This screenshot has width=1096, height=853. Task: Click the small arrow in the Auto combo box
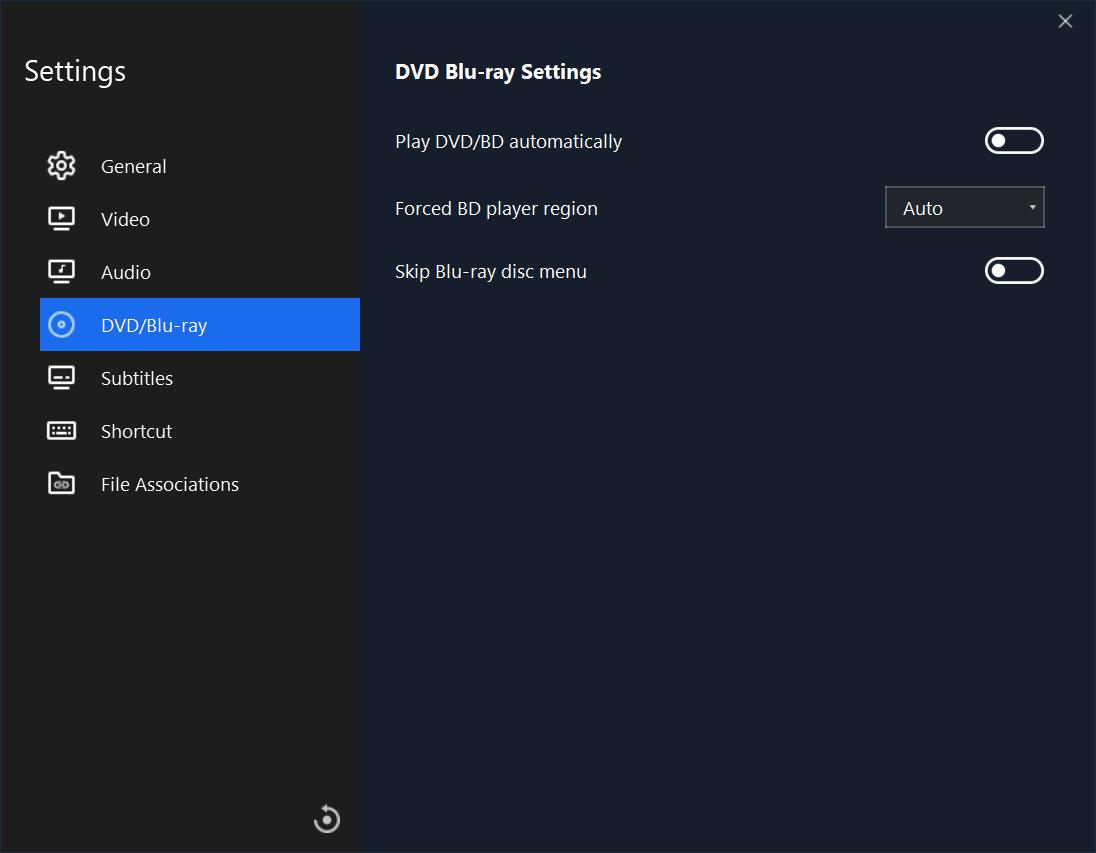click(x=1032, y=208)
